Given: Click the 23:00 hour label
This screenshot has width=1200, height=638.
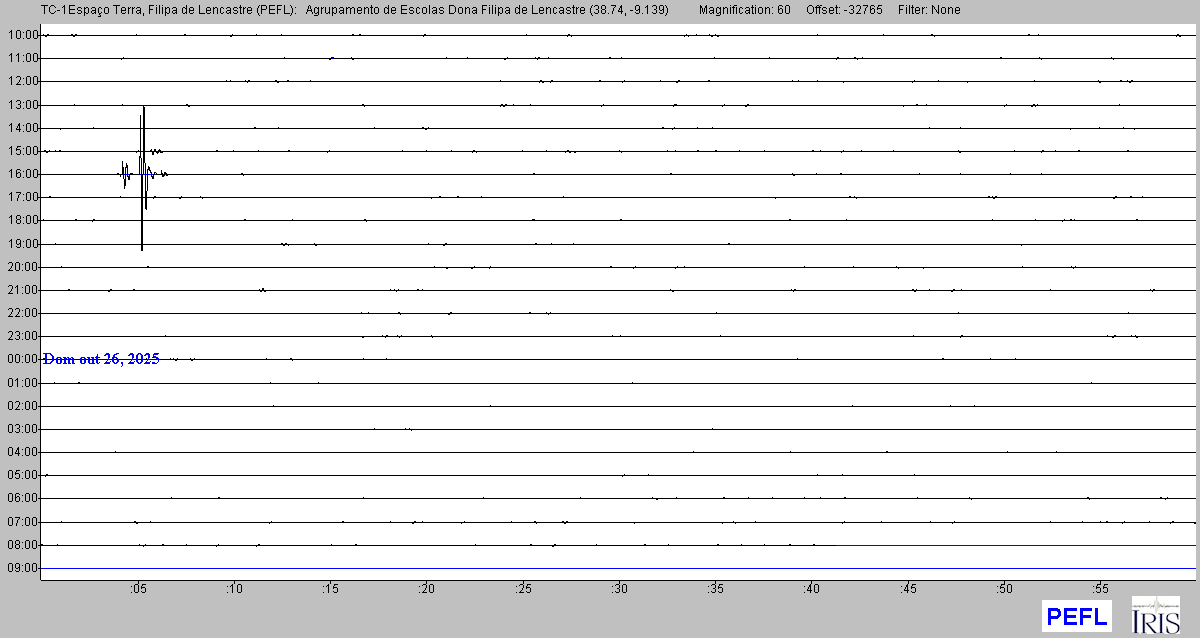Looking at the screenshot, I should tap(22, 336).
